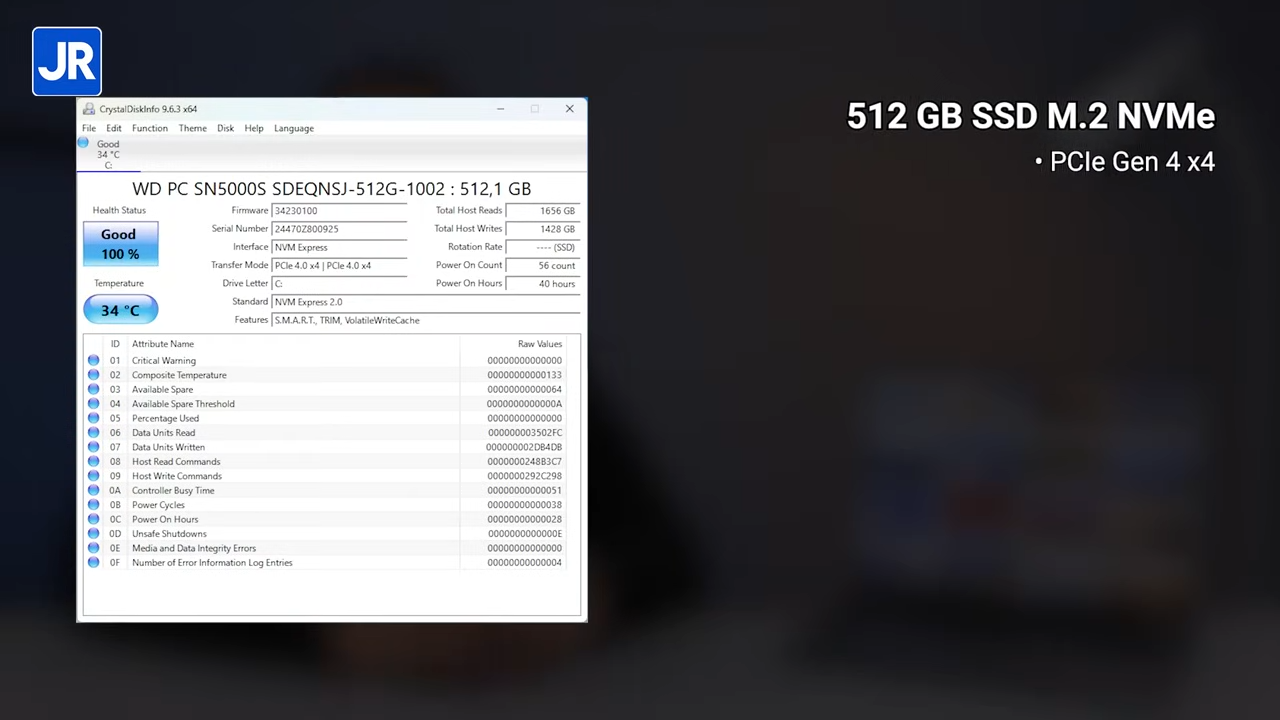Click the Raw Values column header
This screenshot has height=720, width=1280.
pyautogui.click(x=539, y=343)
